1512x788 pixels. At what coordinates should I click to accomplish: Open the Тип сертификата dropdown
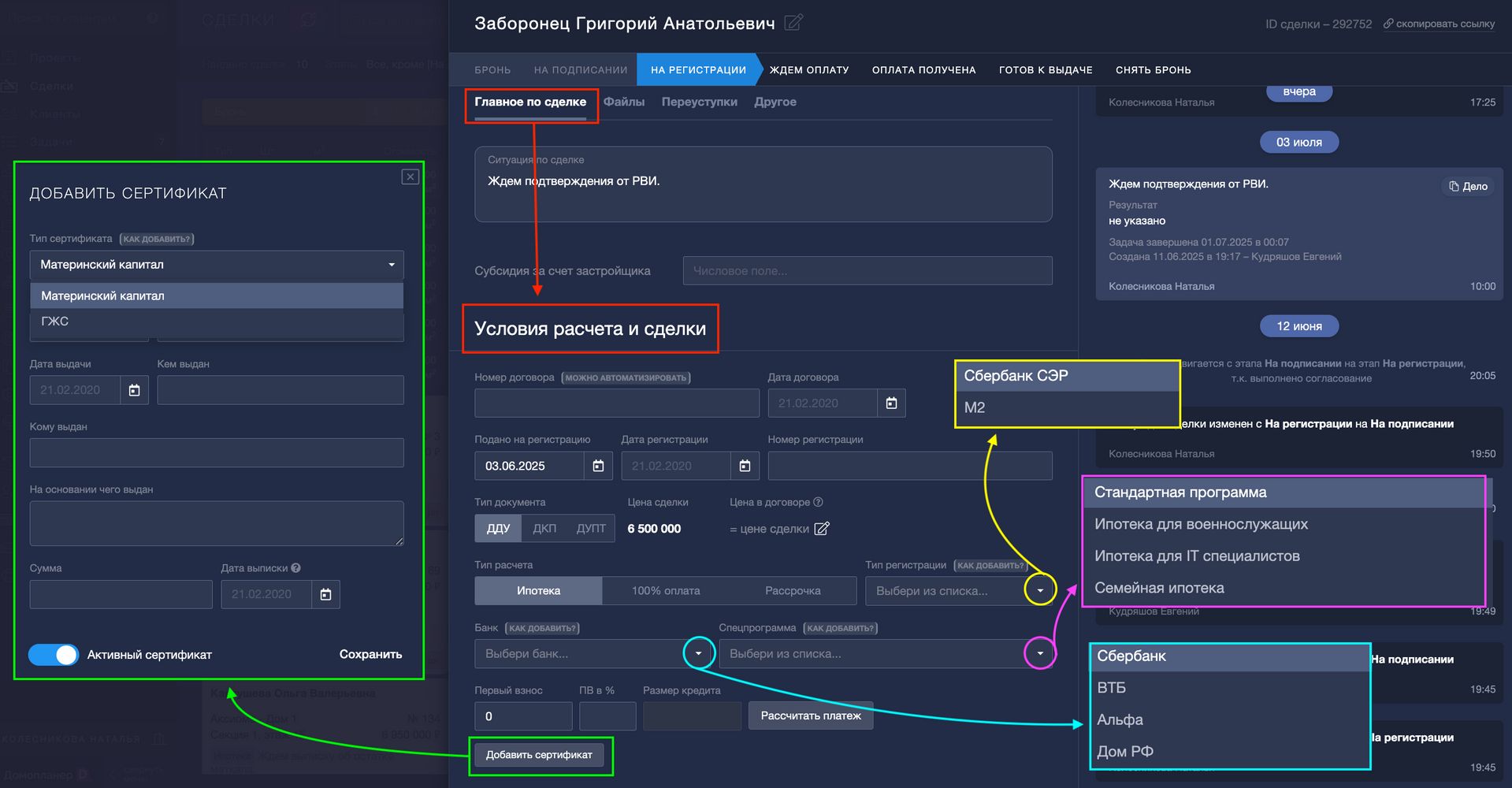click(217, 265)
